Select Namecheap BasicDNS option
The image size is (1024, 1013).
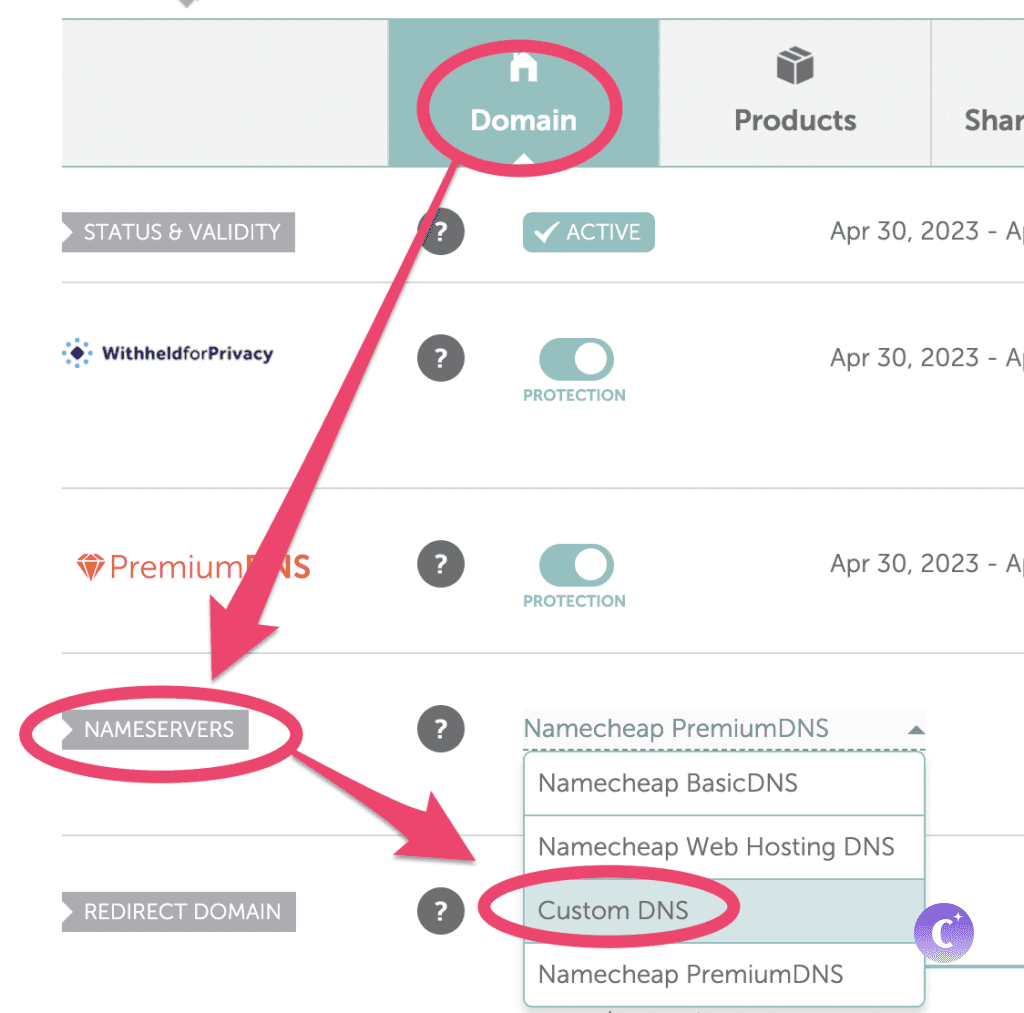[668, 782]
